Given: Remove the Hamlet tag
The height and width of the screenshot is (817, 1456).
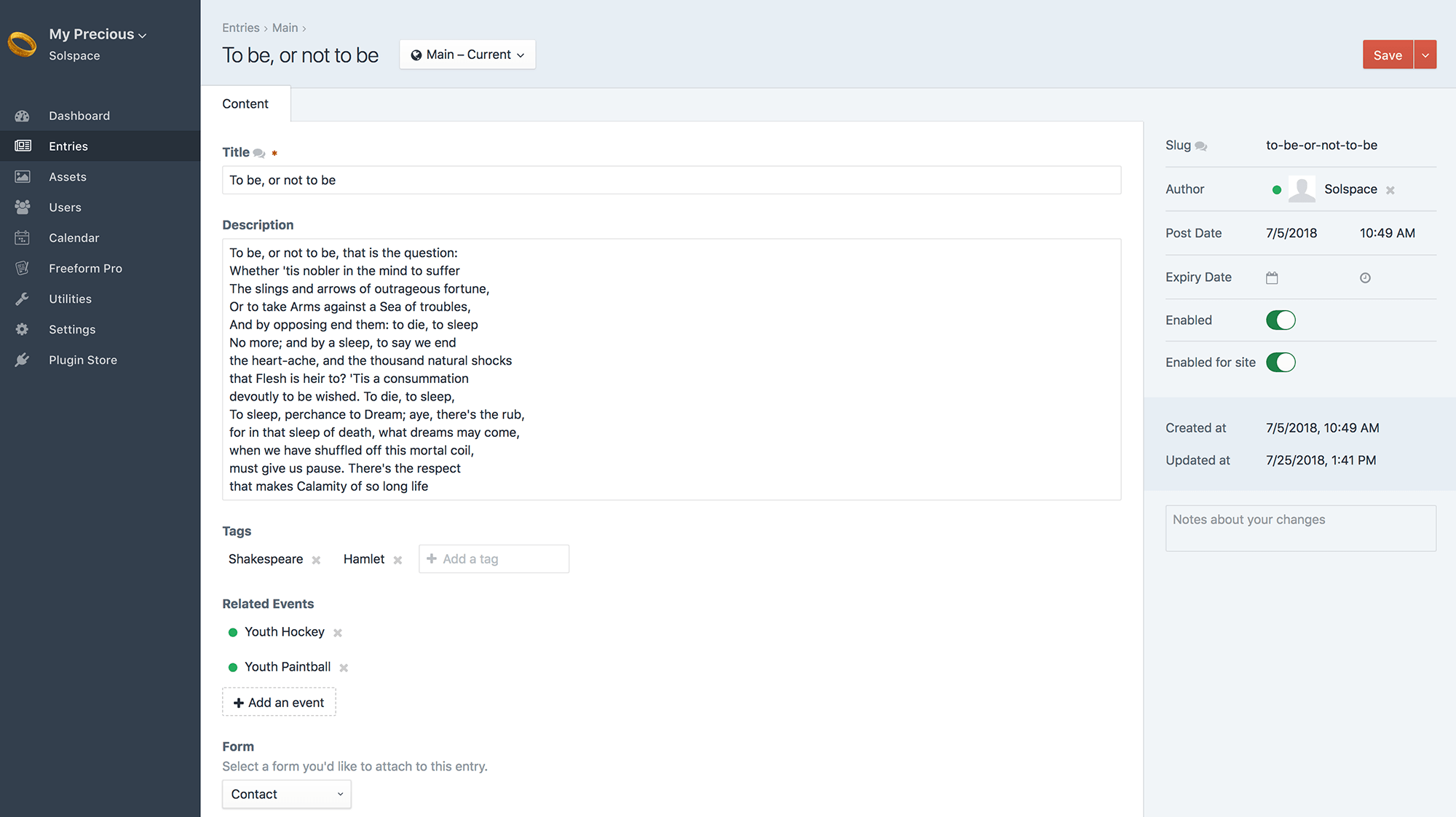Looking at the screenshot, I should (x=397, y=560).
